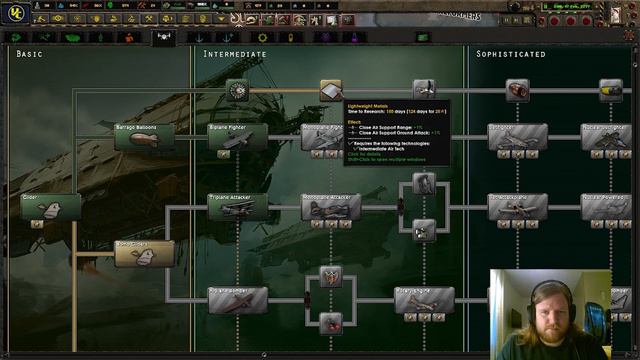Select the rotary engine bomber node above the webcam
This screenshot has width=640, height=360.
(x=424, y=300)
